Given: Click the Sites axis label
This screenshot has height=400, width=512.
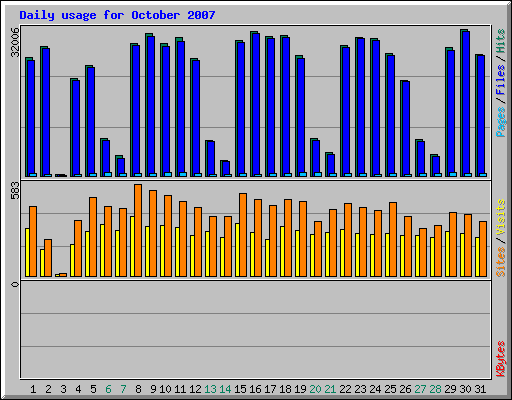Looking at the screenshot, I should [x=501, y=262].
